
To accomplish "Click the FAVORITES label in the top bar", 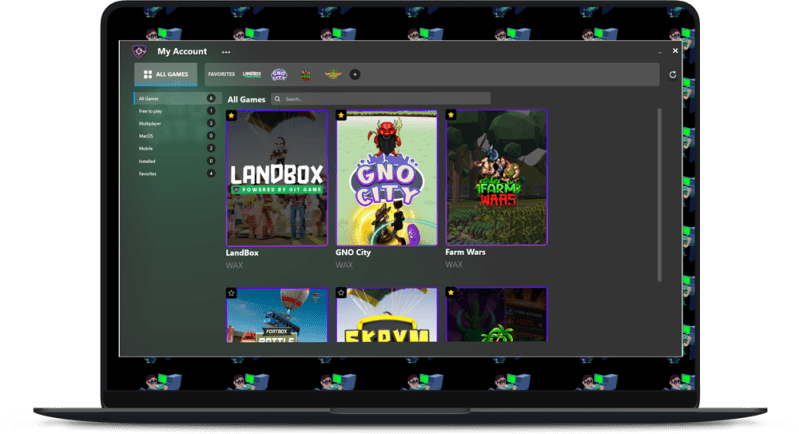I will (221, 74).
